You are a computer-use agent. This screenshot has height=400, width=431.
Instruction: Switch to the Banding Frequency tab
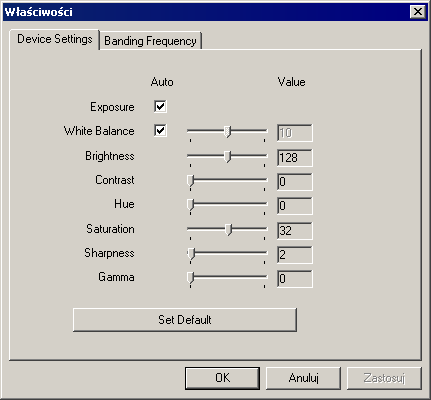[x=150, y=41]
